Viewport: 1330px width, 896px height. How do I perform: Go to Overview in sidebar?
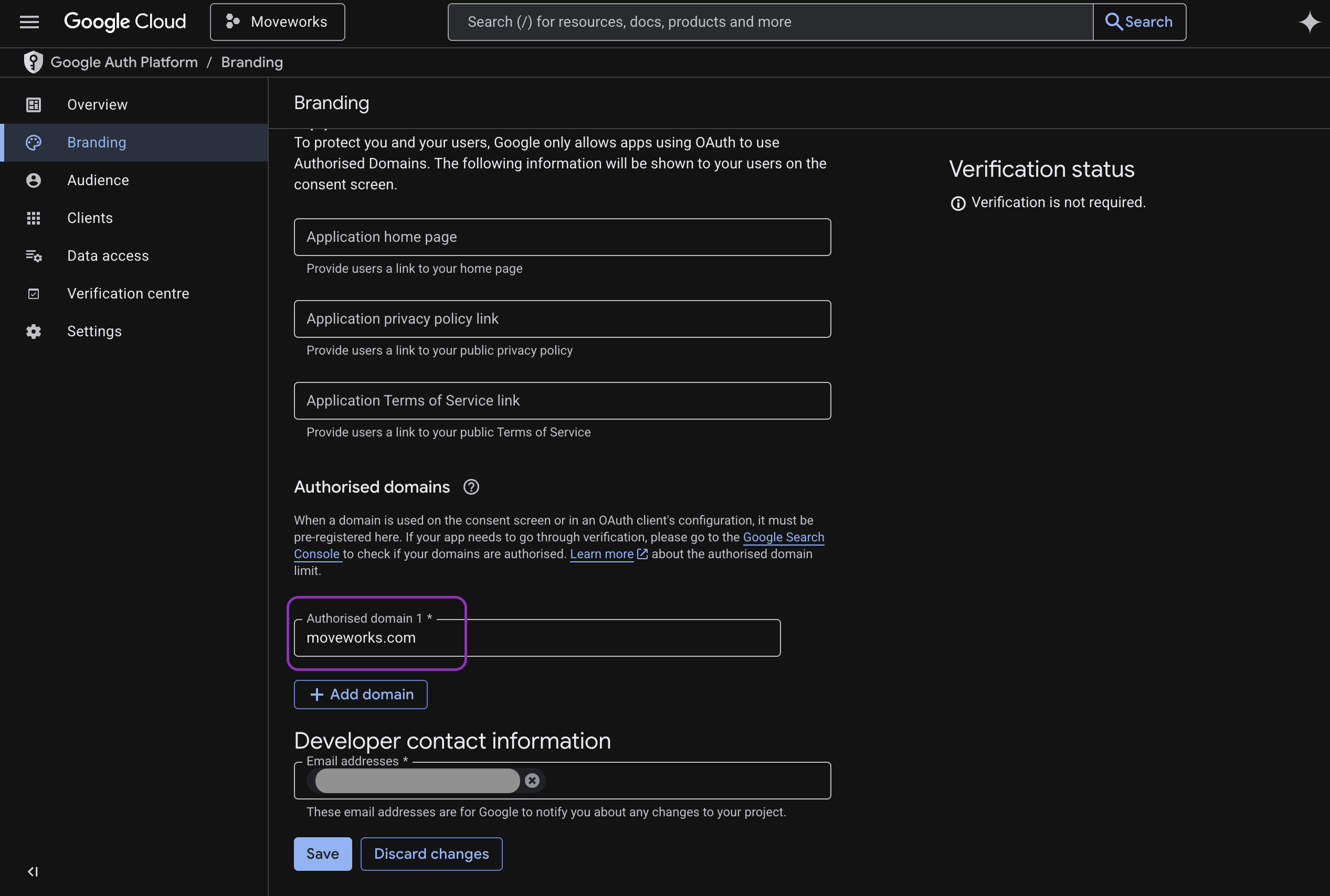[x=97, y=104]
